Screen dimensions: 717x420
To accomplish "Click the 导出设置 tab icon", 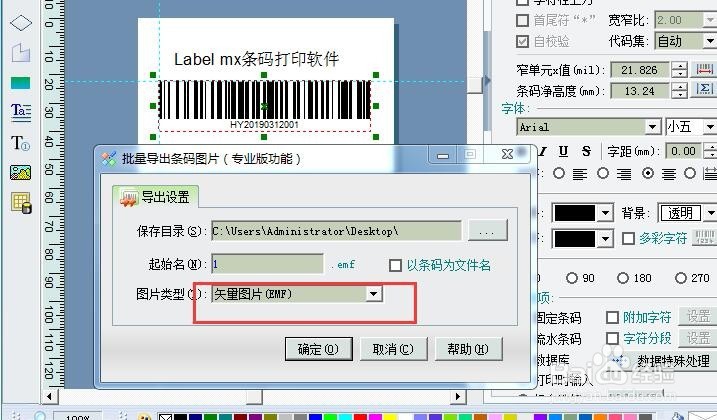I will tap(128, 198).
